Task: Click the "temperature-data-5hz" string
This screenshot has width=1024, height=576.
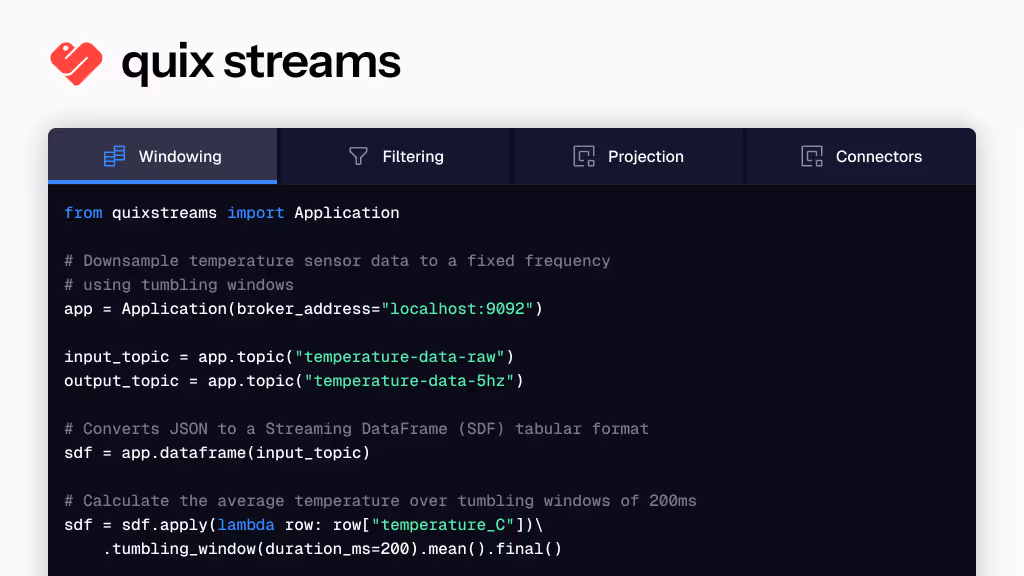Action: (409, 381)
